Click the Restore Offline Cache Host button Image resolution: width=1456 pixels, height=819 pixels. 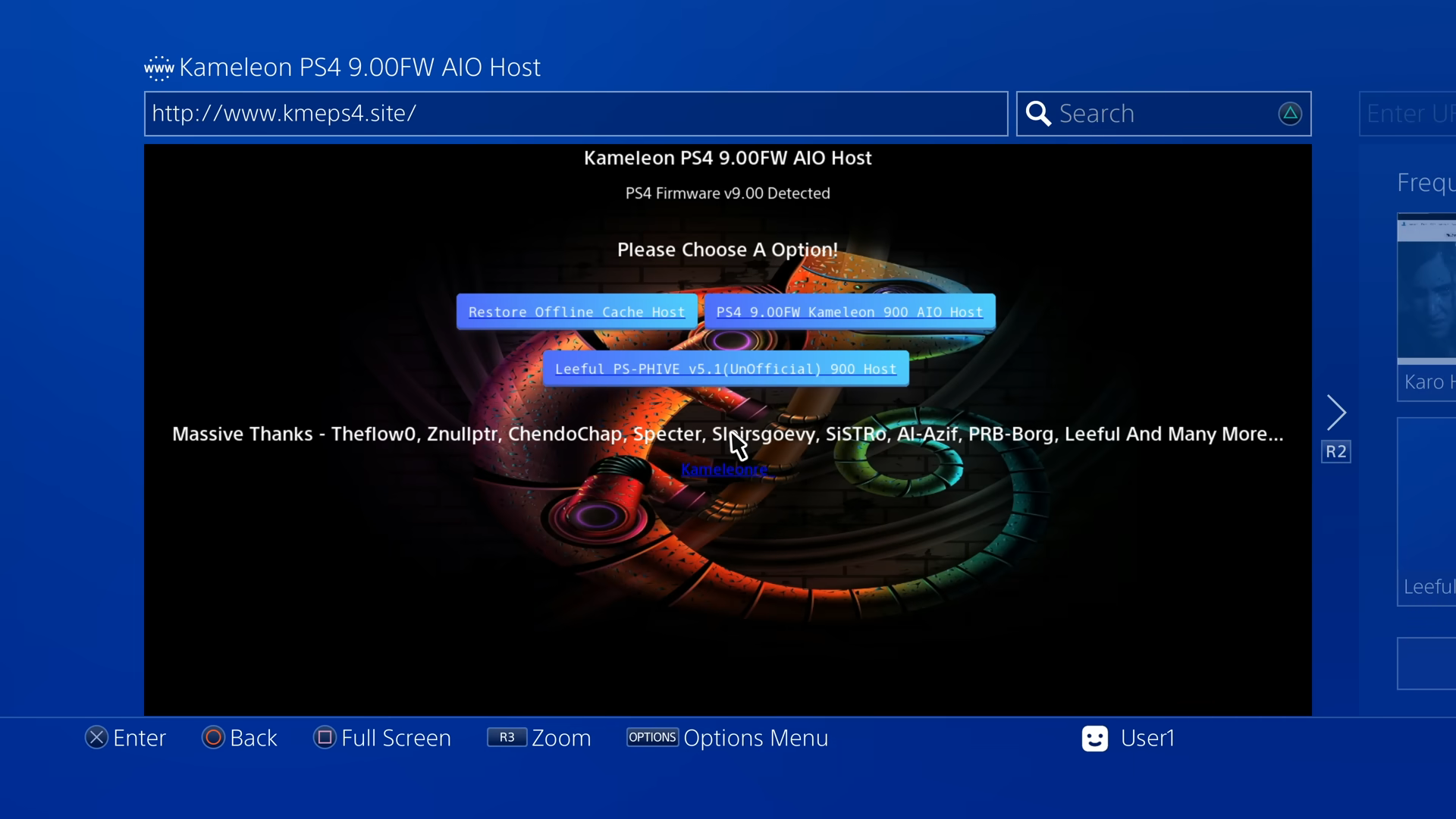576,312
